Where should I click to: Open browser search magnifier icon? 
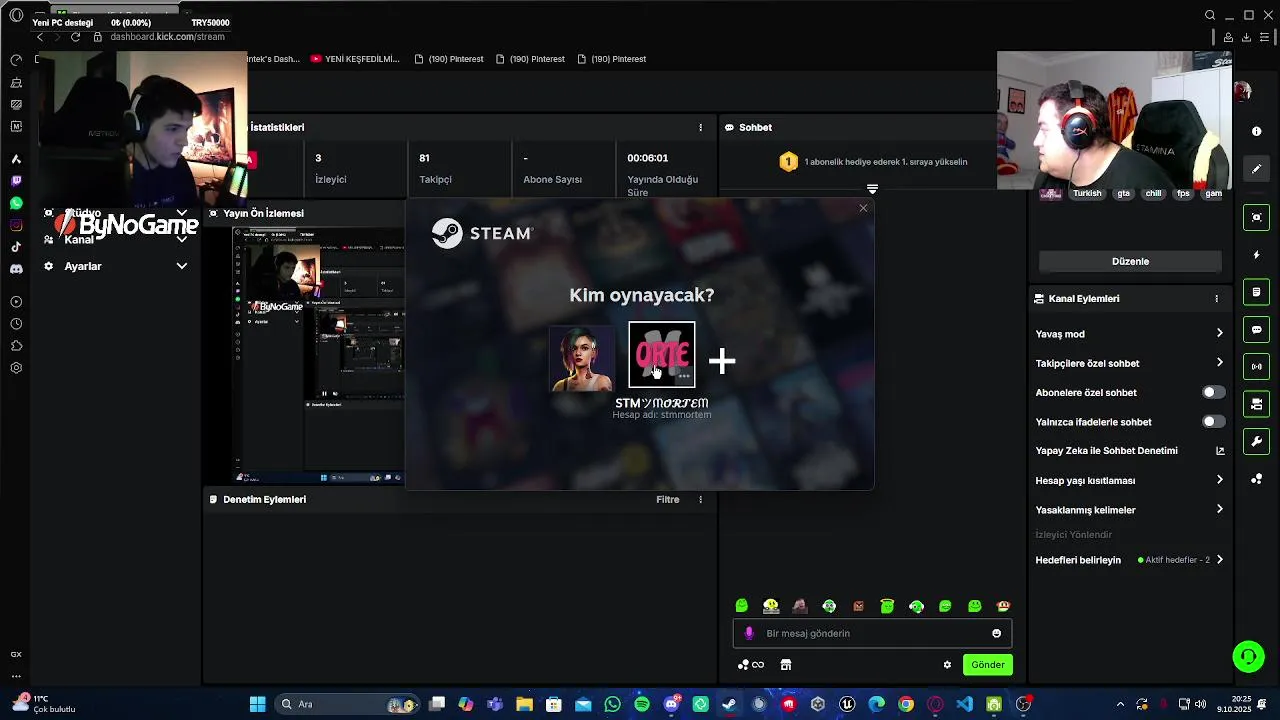point(1210,15)
